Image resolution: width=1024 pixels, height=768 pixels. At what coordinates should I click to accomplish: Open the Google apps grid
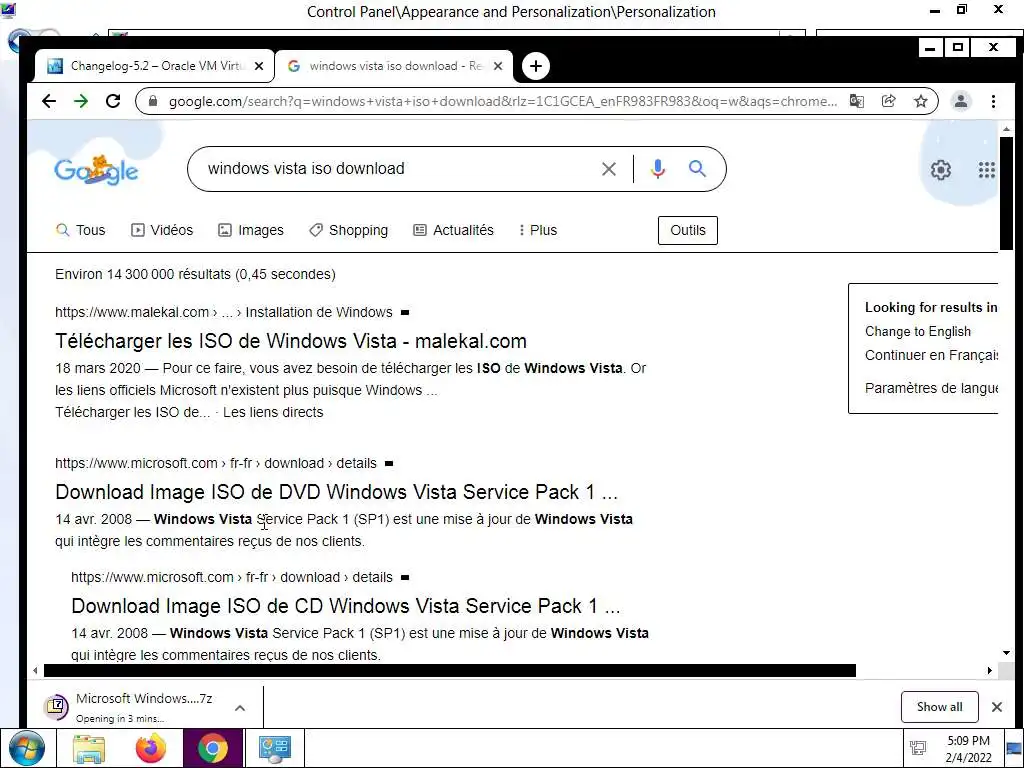(x=987, y=170)
